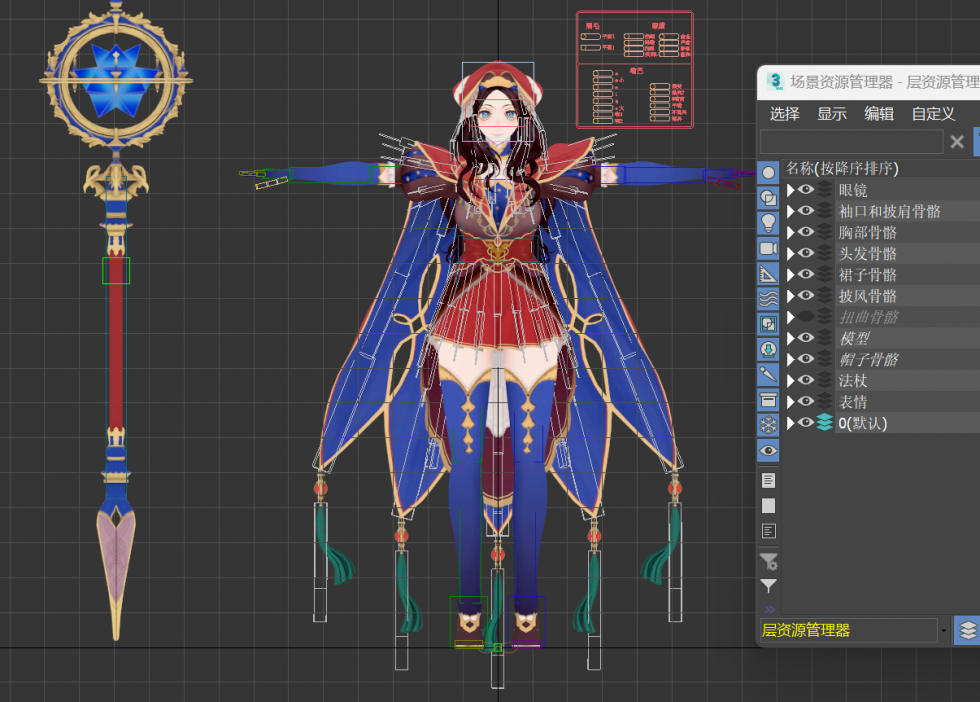The image size is (980, 702).
Task: Click the Display None blank-page icon
Action: coord(768,506)
